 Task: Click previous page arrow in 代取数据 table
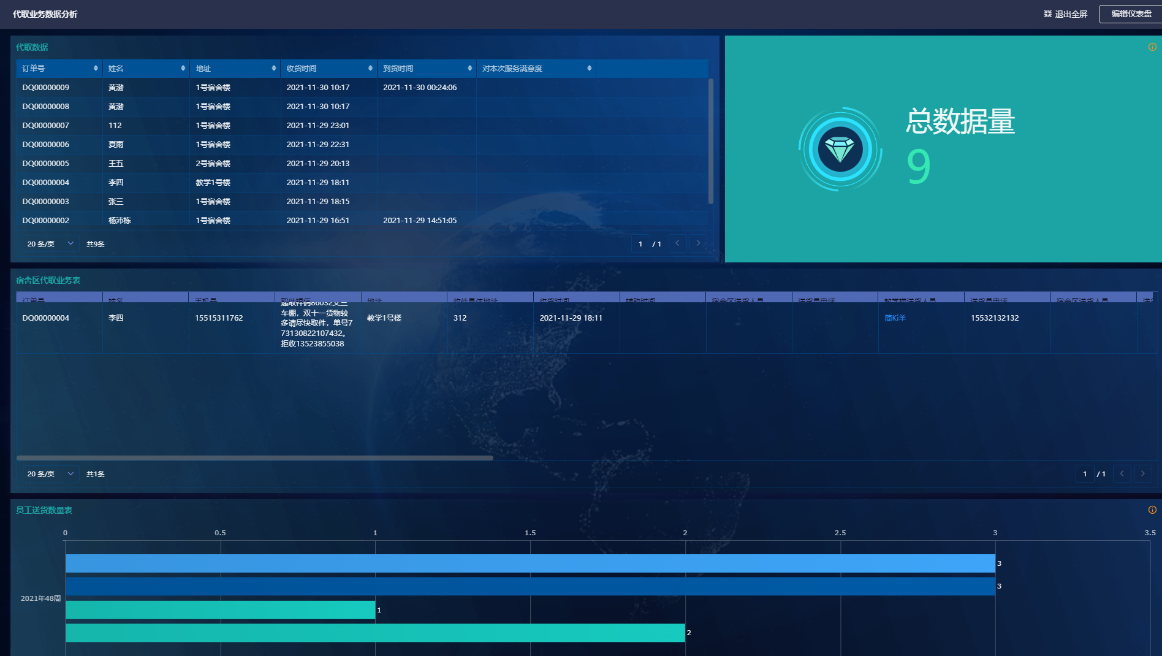pyautogui.click(x=677, y=243)
